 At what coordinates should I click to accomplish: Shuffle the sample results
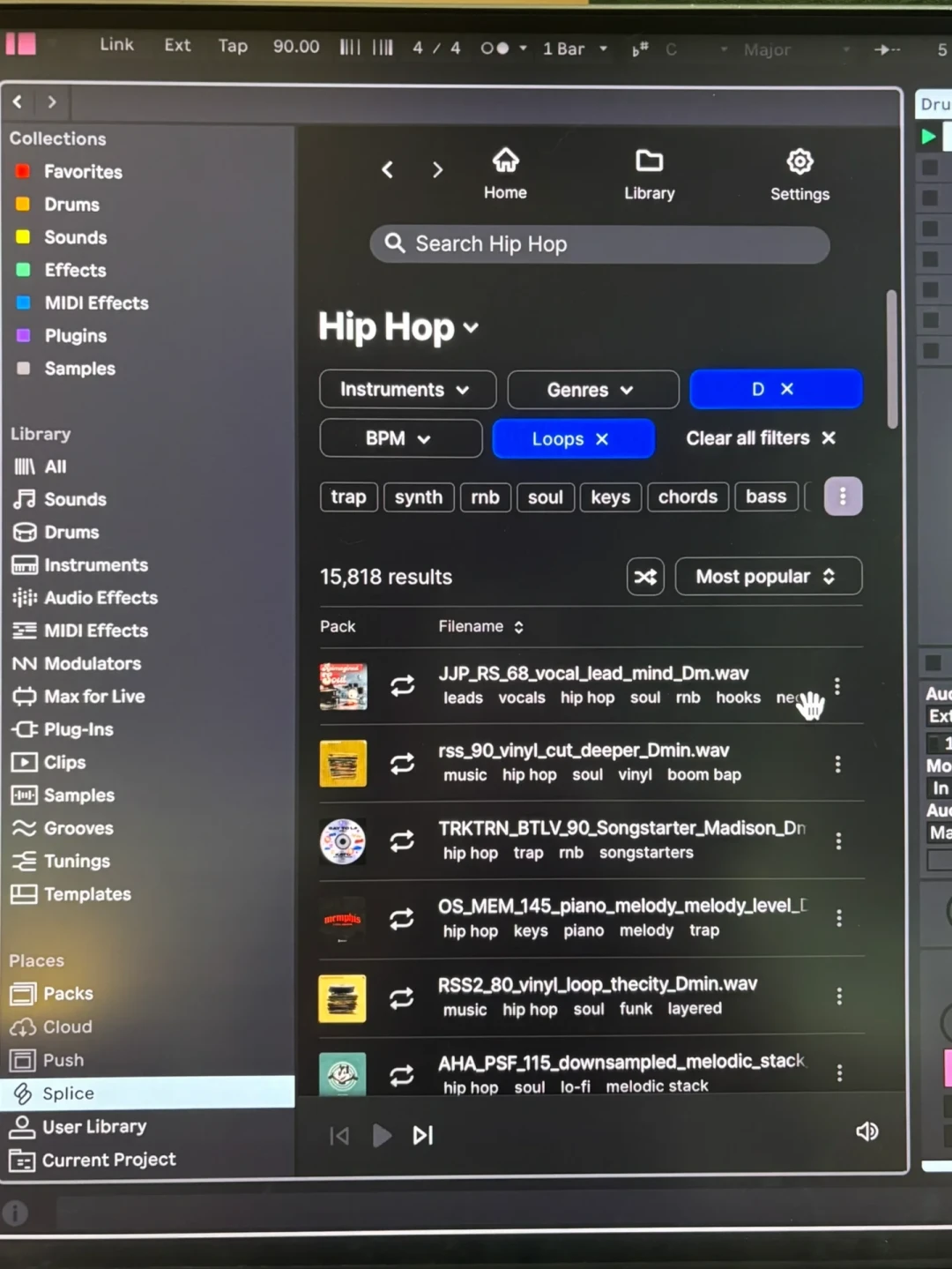coord(645,577)
